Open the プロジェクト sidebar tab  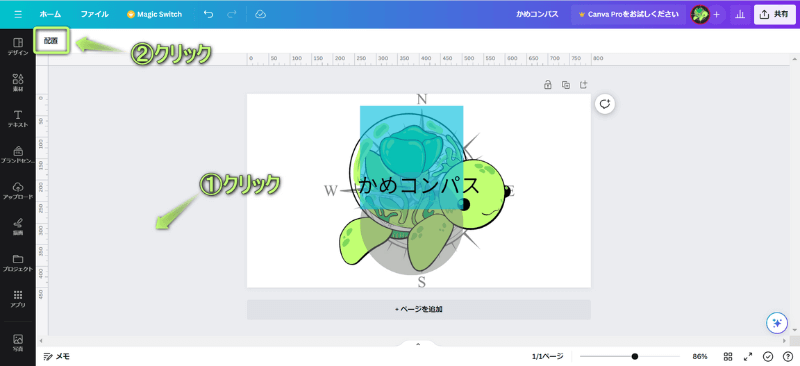(18, 263)
